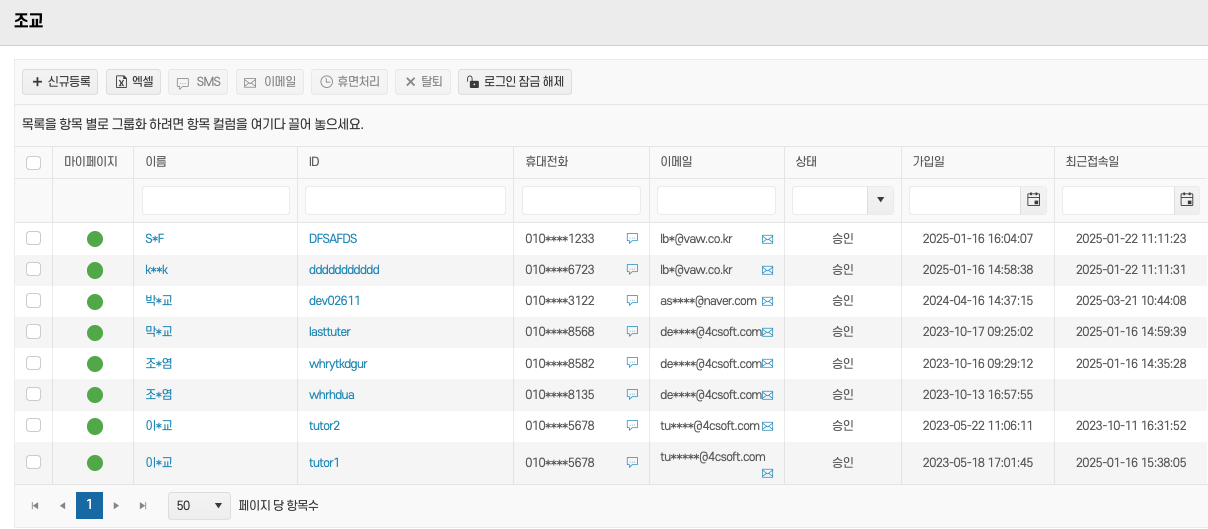Screen dimensions: 1208x529
Task: Click the 로그인 잠금 해제 button
Action: 514,82
